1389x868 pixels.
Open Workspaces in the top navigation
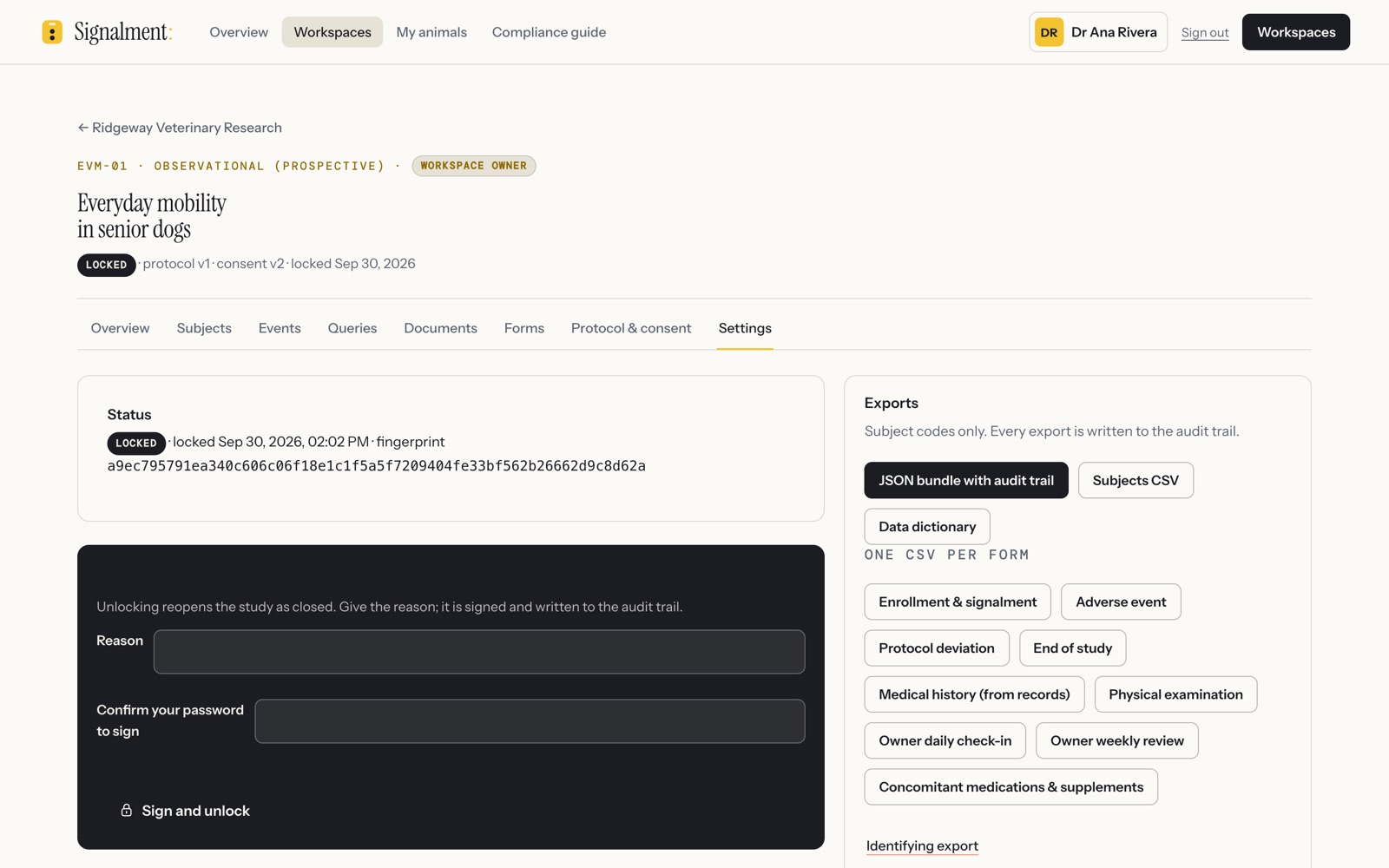(332, 32)
